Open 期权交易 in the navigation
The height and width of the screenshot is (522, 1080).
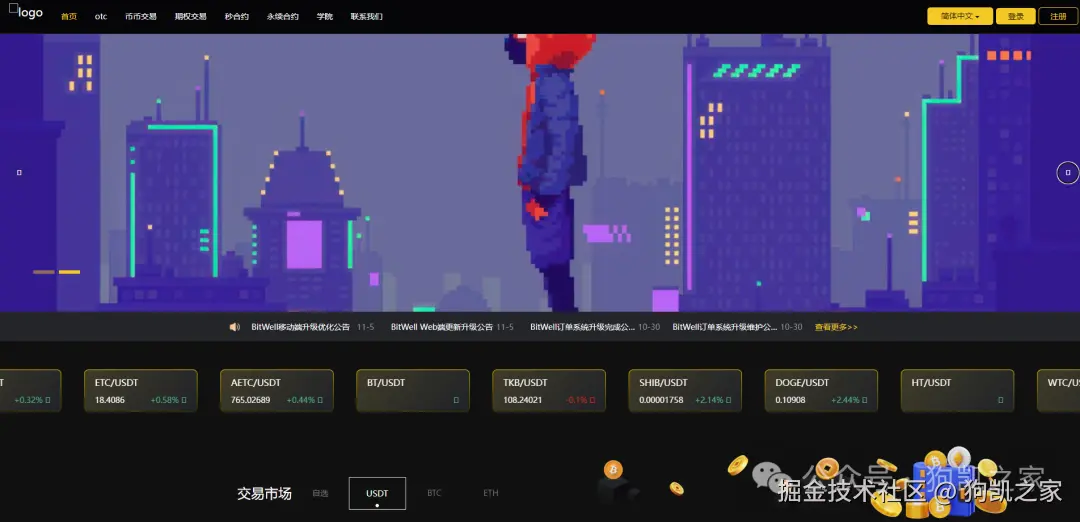coord(190,17)
